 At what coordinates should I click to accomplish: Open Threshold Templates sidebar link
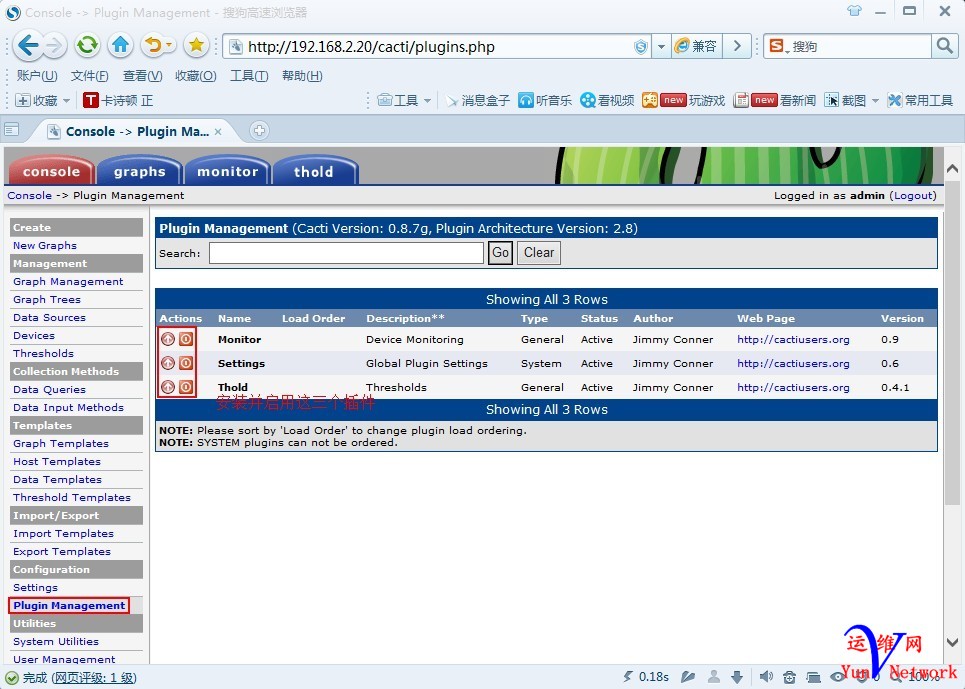pos(72,497)
